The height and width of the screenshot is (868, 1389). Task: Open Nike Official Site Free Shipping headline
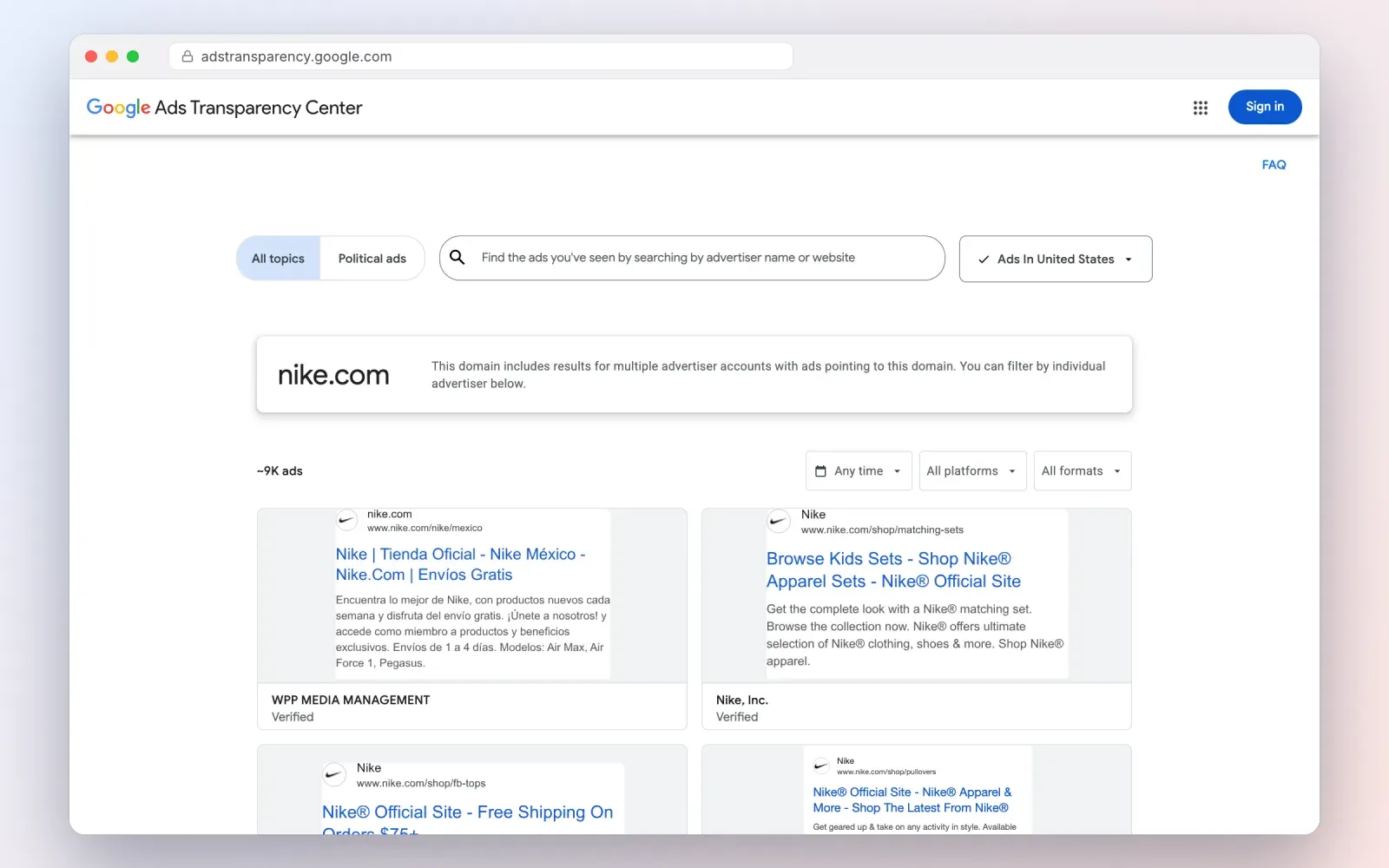[468, 820]
